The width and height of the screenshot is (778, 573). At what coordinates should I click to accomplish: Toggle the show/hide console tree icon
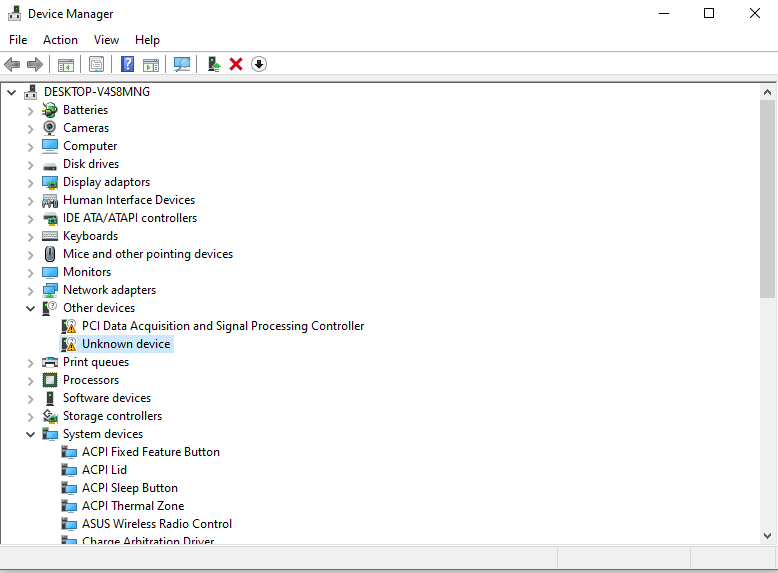tap(65, 64)
